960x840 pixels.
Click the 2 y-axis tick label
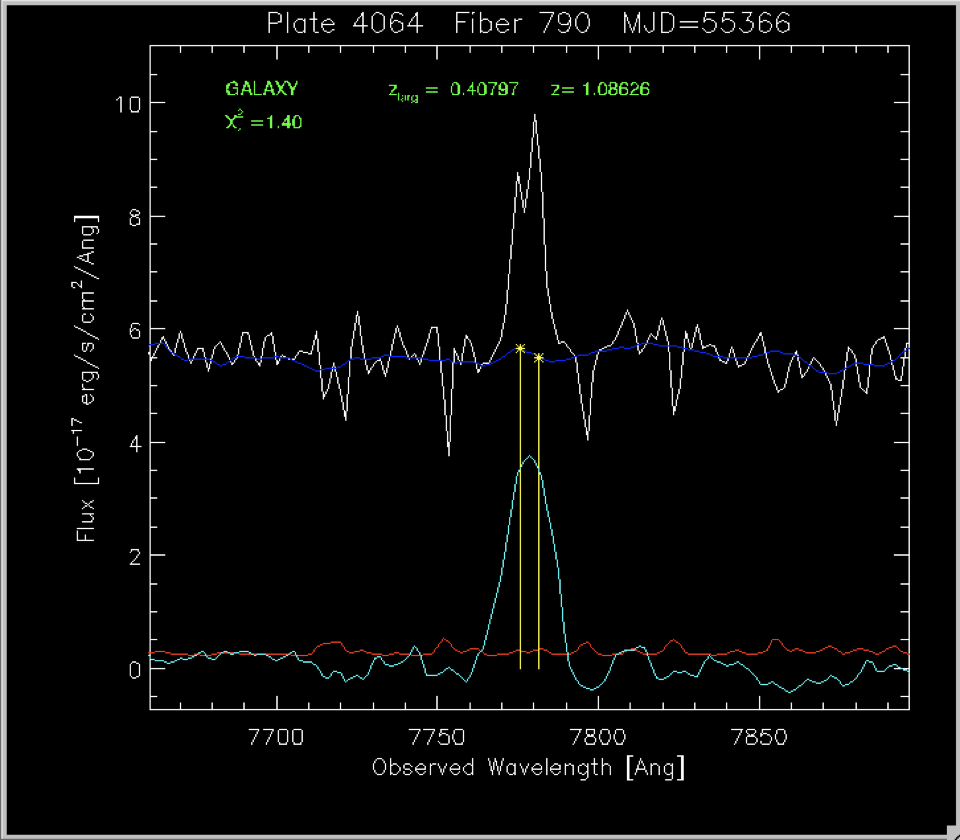point(131,555)
